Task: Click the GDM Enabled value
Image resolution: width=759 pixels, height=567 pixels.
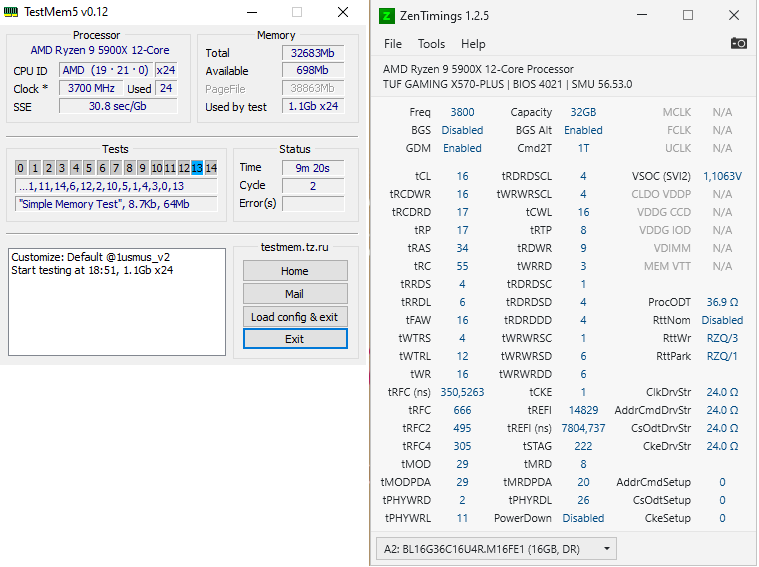Action: 462,148
